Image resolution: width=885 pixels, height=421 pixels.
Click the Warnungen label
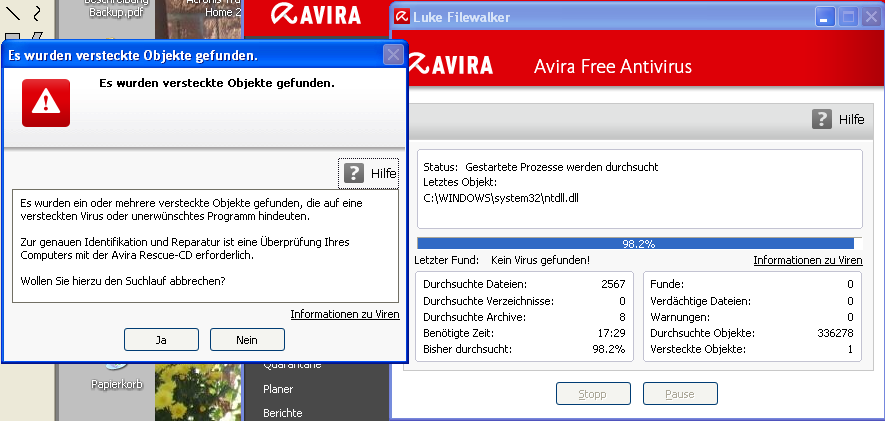pos(680,317)
